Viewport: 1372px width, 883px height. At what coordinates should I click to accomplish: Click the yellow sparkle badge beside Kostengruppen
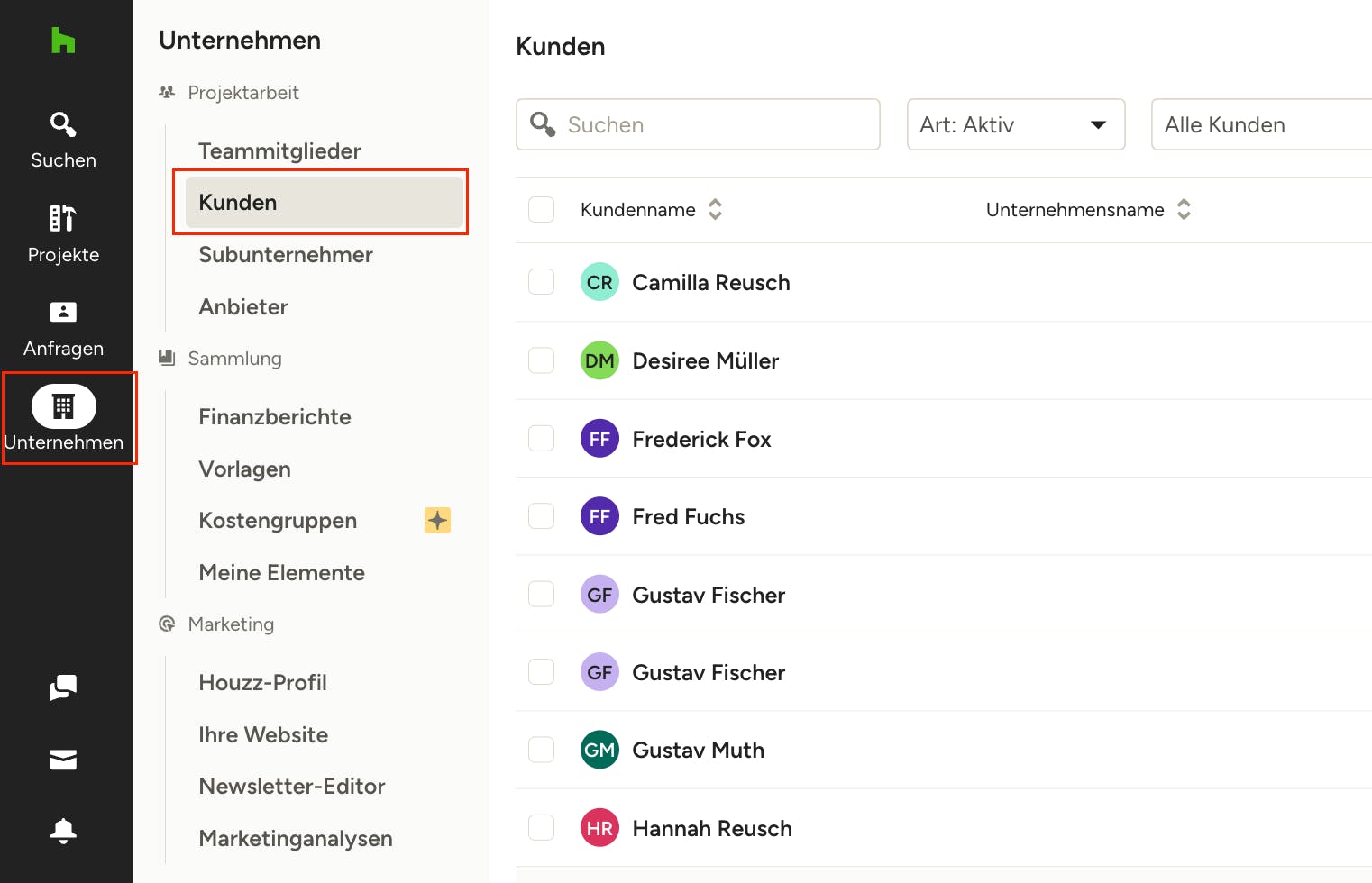[437, 521]
